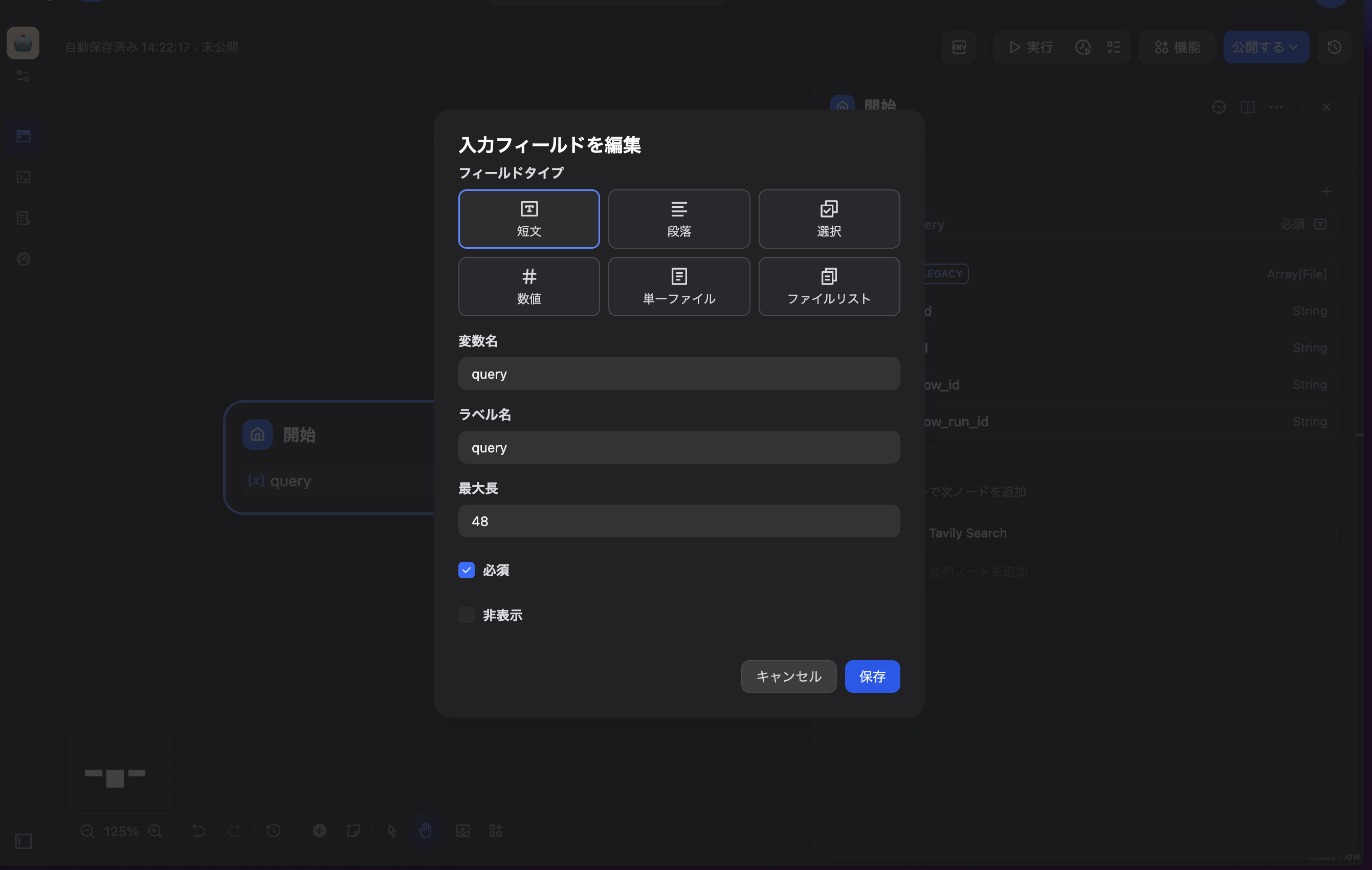Viewport: 1372px width, 870px height.
Task: Enable the 非表示 hidden checkbox
Action: click(x=466, y=615)
